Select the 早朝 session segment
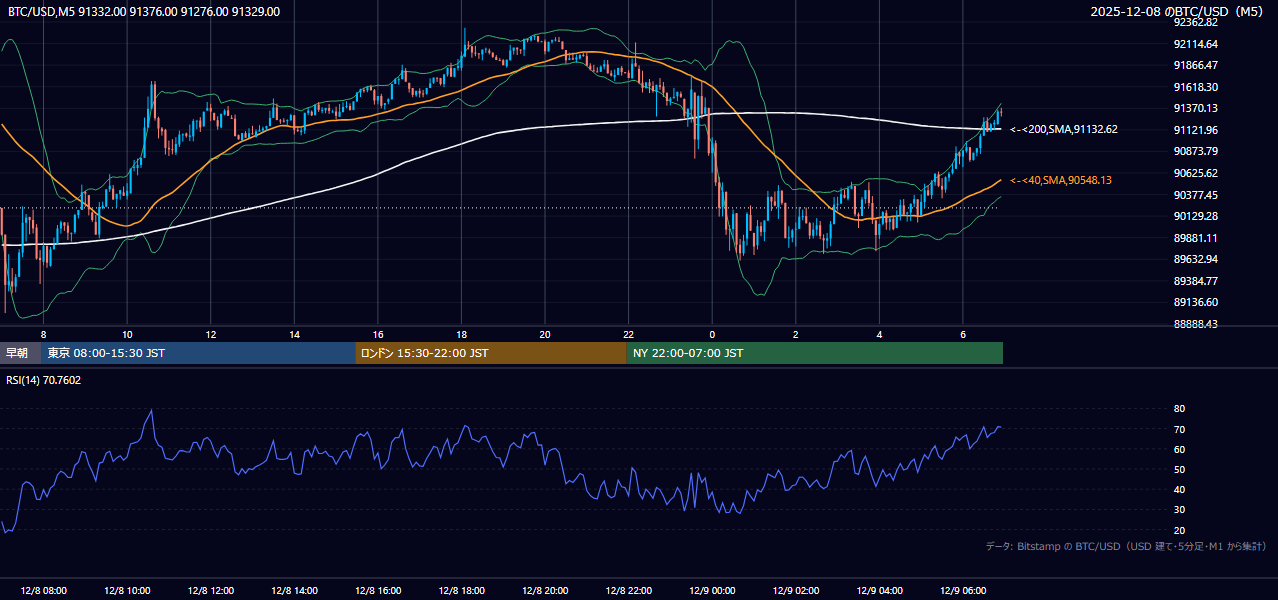The width and height of the screenshot is (1278, 600). (21, 353)
